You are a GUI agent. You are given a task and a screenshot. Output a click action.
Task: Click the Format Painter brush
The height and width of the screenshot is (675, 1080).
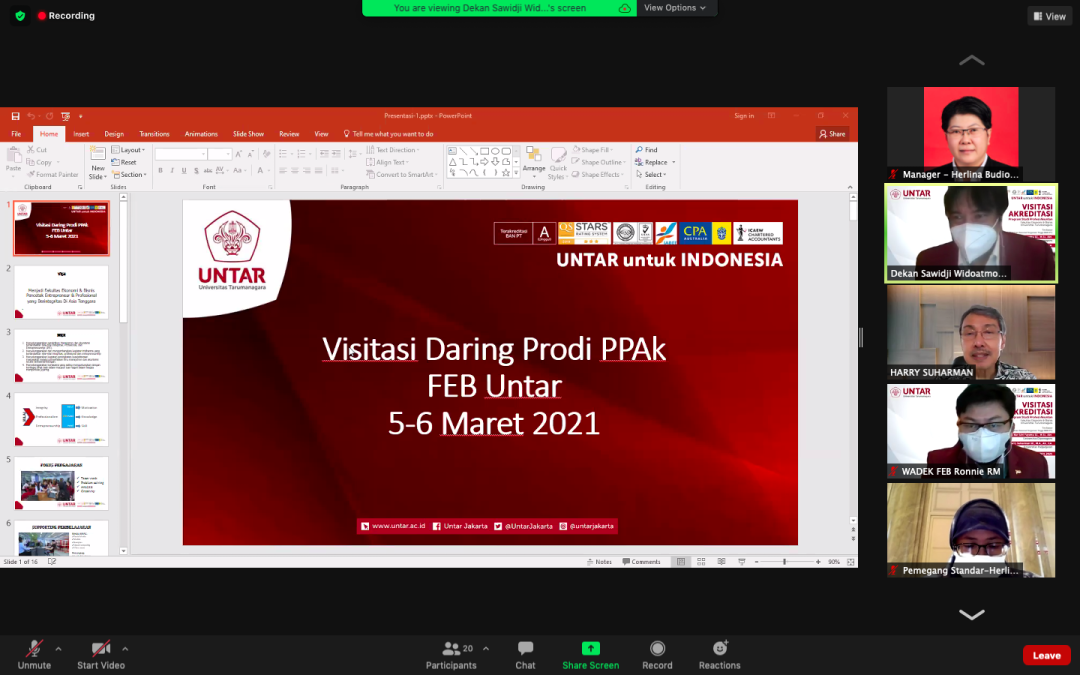[52, 174]
